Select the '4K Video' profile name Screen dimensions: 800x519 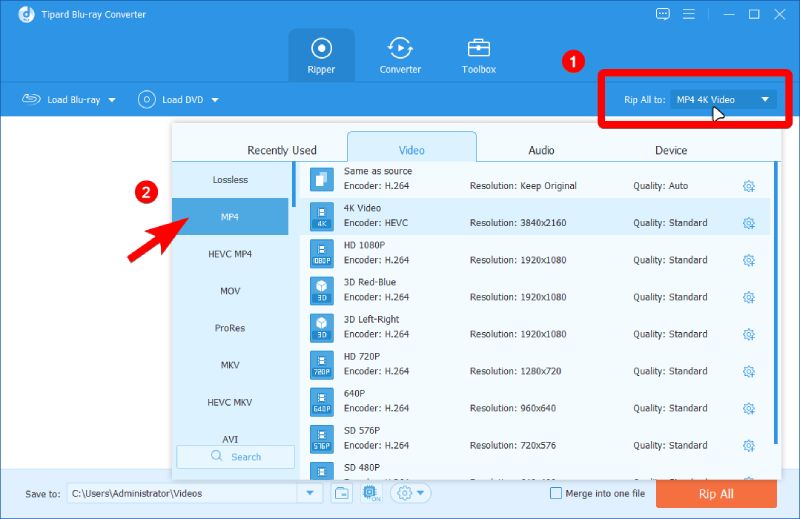pos(362,208)
